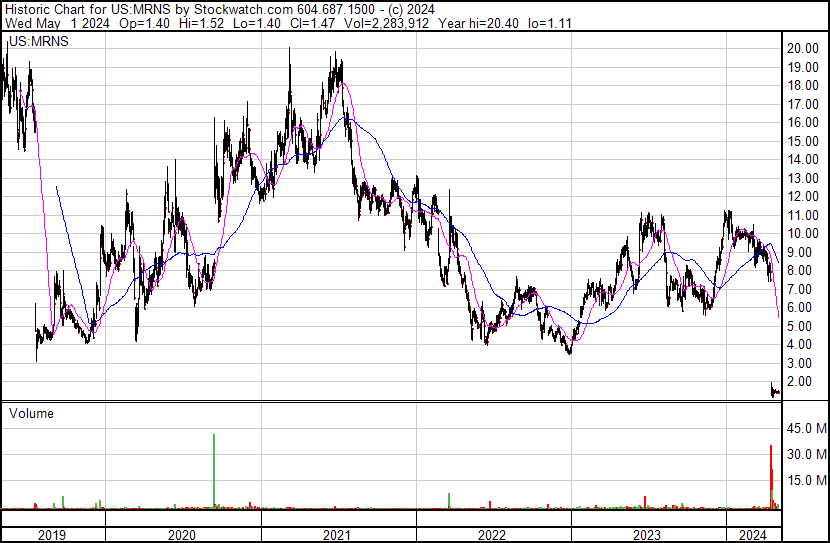The height and width of the screenshot is (543, 830).
Task: Click the 10.00 price axis label
Action: (x=803, y=233)
